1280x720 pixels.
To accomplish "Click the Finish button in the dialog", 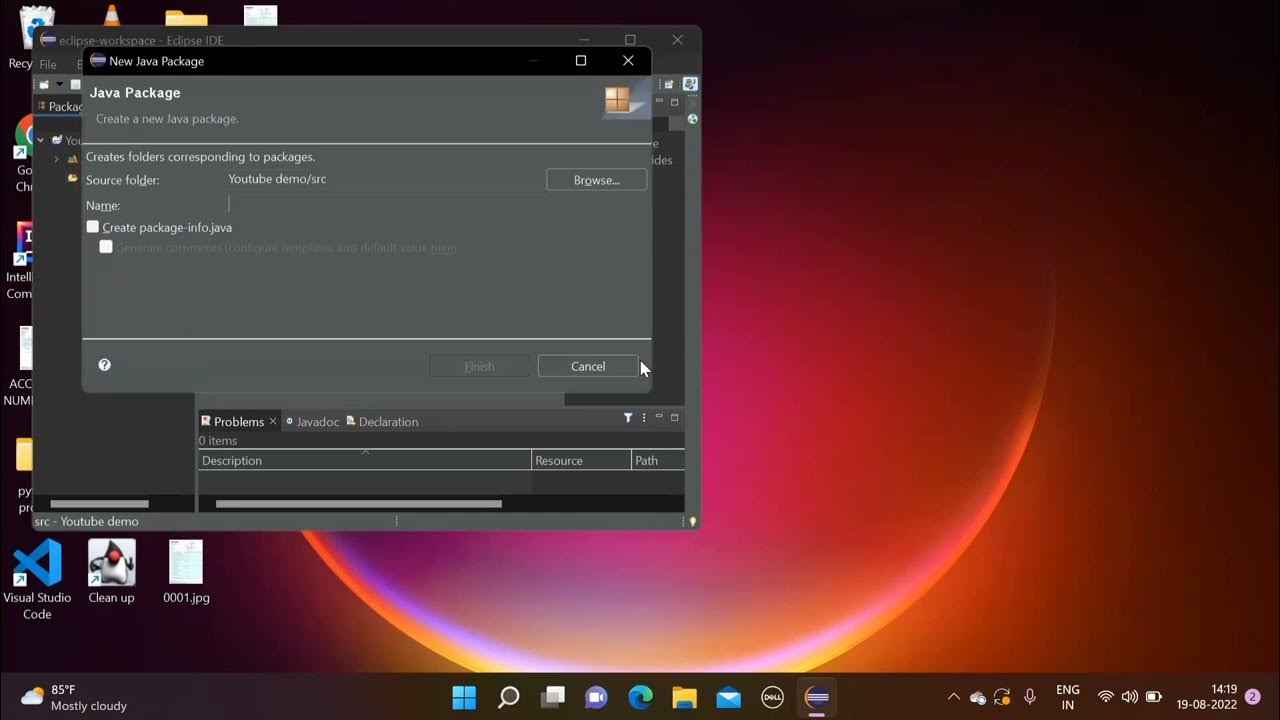I will pyautogui.click(x=479, y=366).
